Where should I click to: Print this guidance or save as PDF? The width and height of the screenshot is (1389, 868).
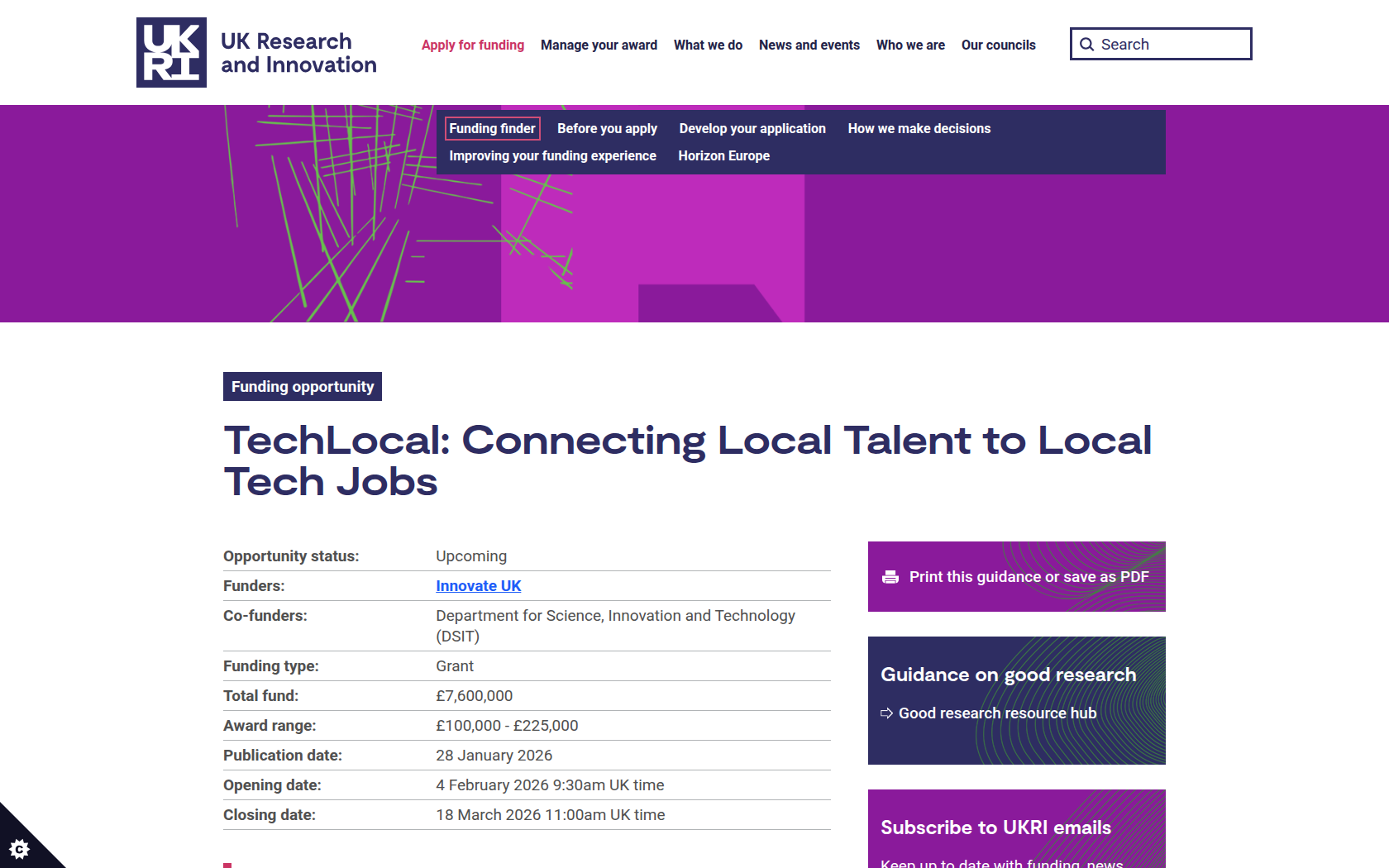click(1029, 577)
